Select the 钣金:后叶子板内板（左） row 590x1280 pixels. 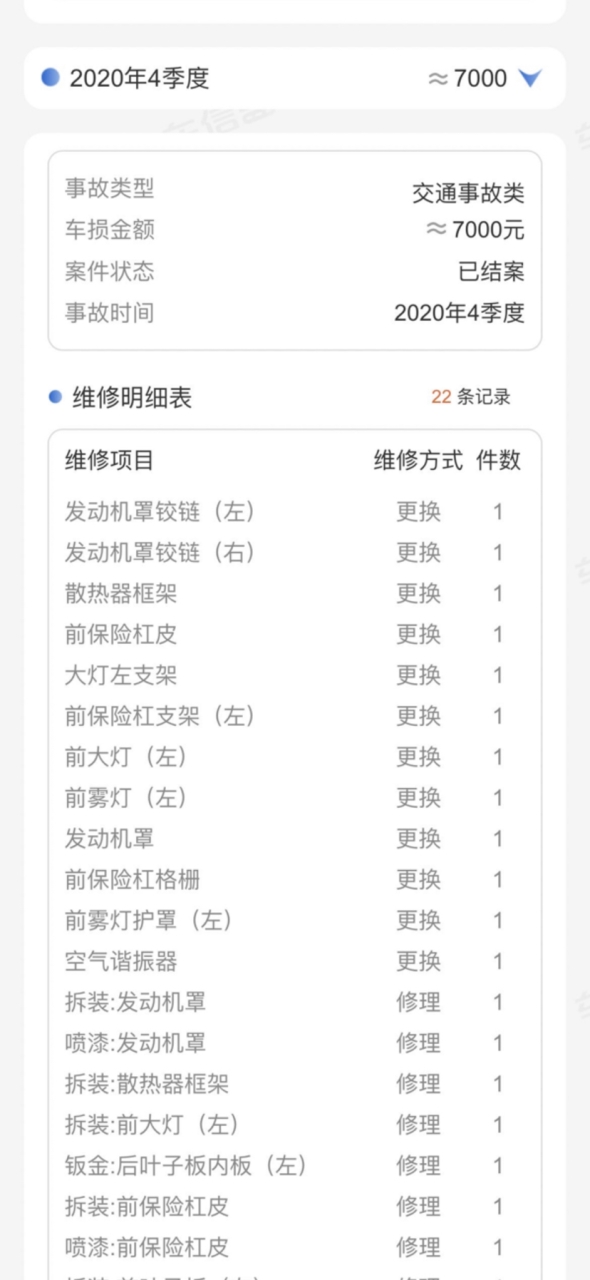(x=295, y=1166)
